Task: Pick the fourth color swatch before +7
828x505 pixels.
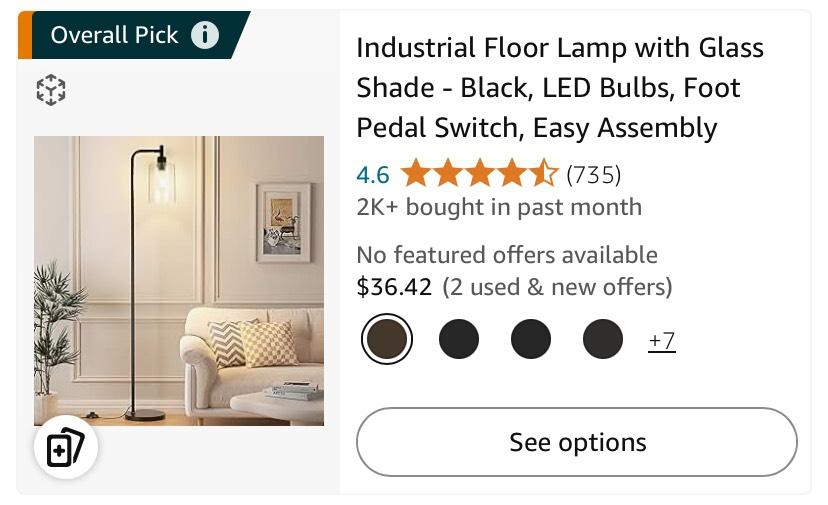Action: (603, 339)
